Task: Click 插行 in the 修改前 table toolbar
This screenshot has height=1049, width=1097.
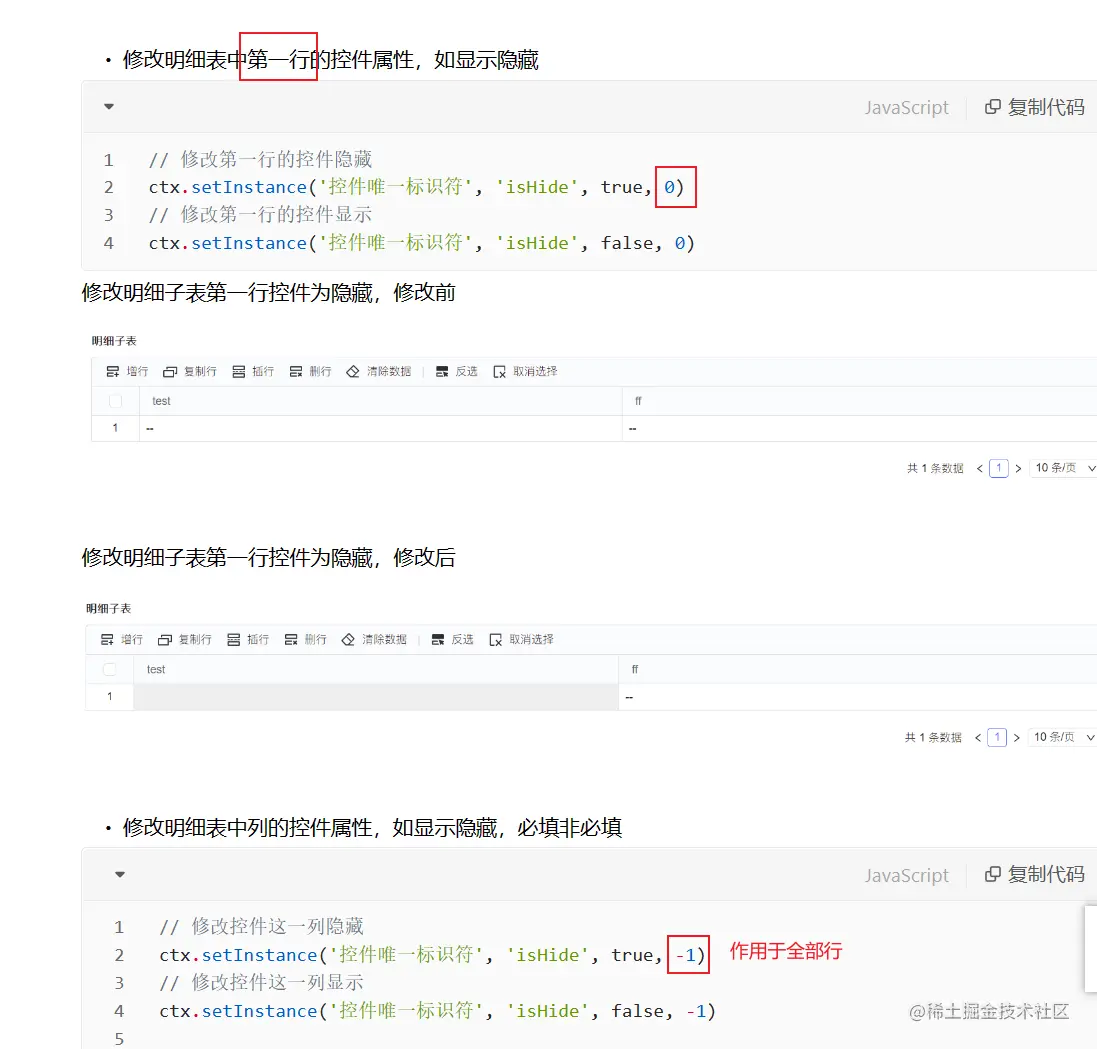Action: 253,372
